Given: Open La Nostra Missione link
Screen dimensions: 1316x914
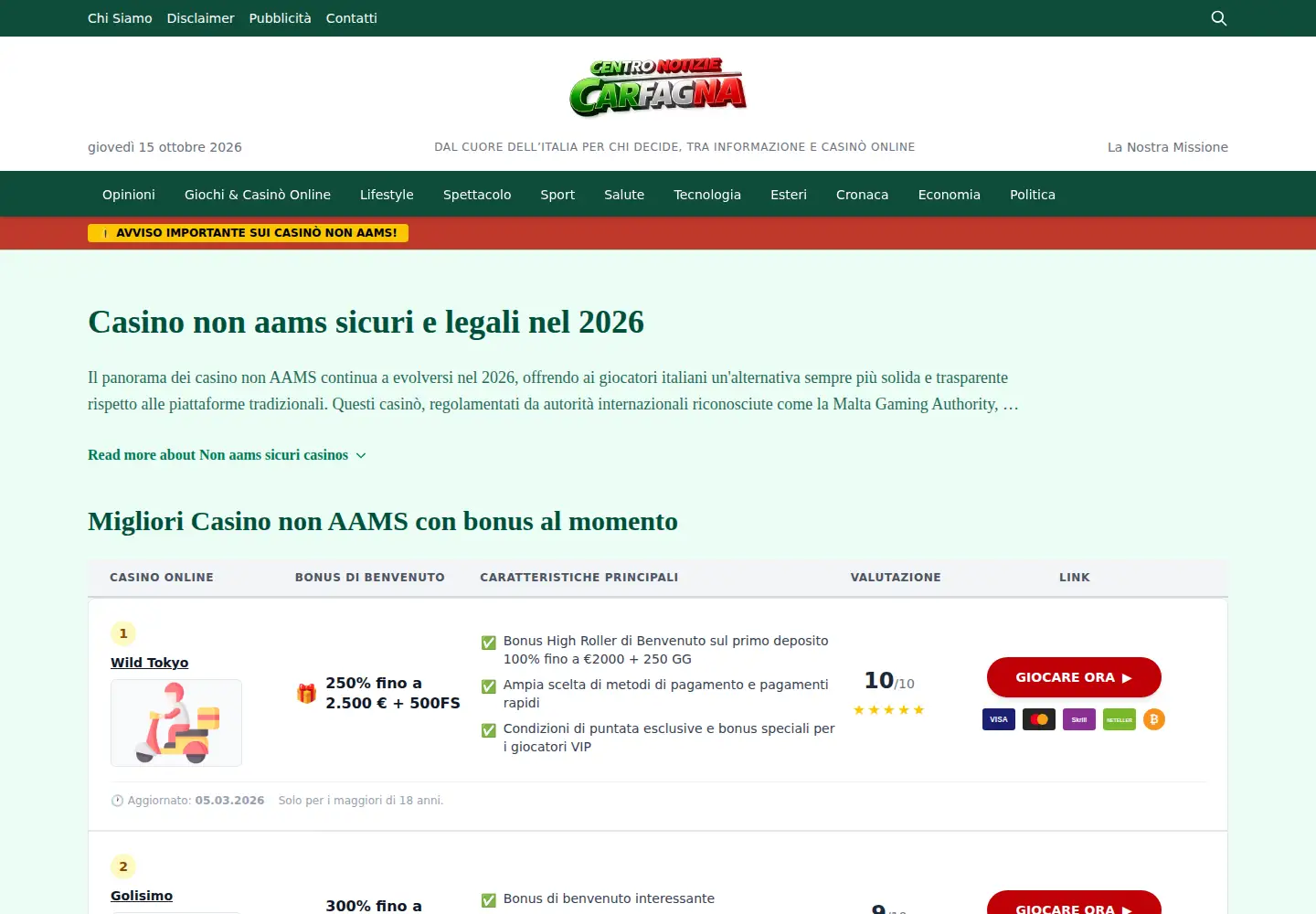Looking at the screenshot, I should 1168,147.
